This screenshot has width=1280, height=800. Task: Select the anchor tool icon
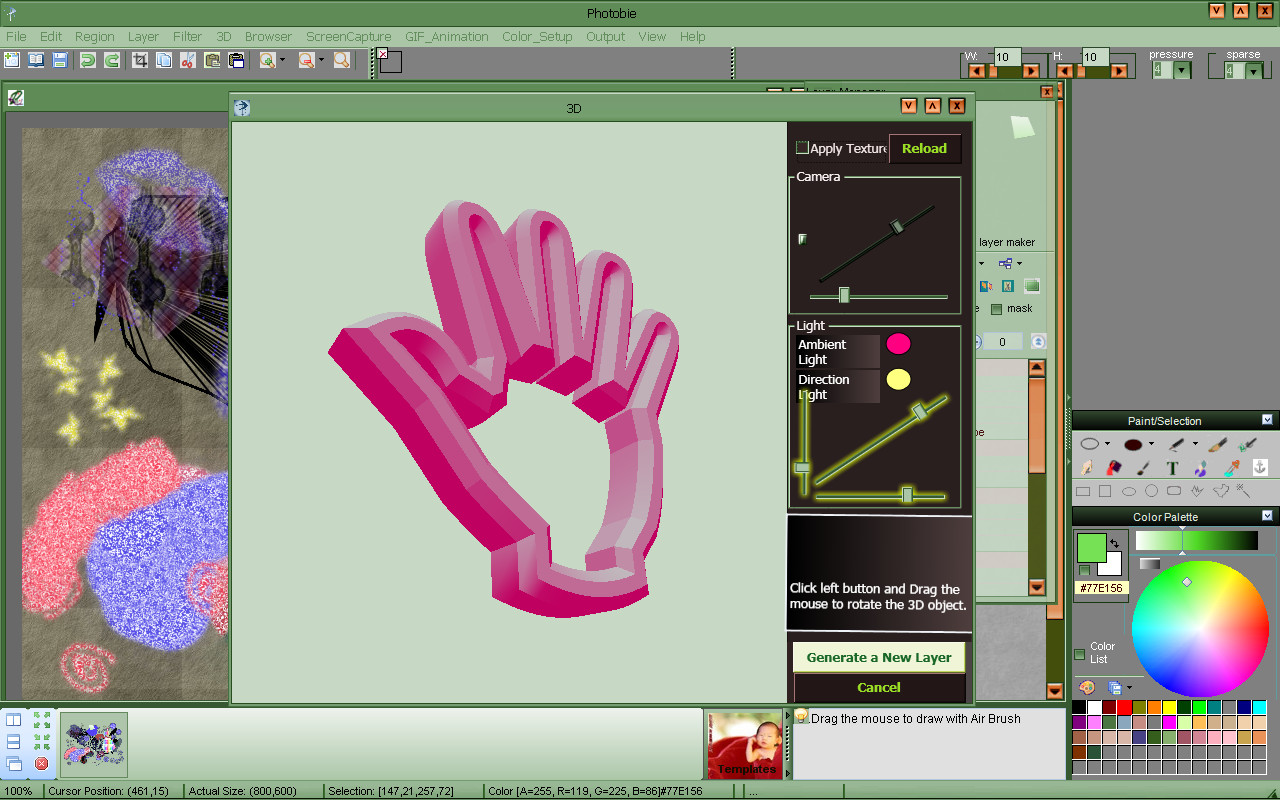[x=1260, y=467]
